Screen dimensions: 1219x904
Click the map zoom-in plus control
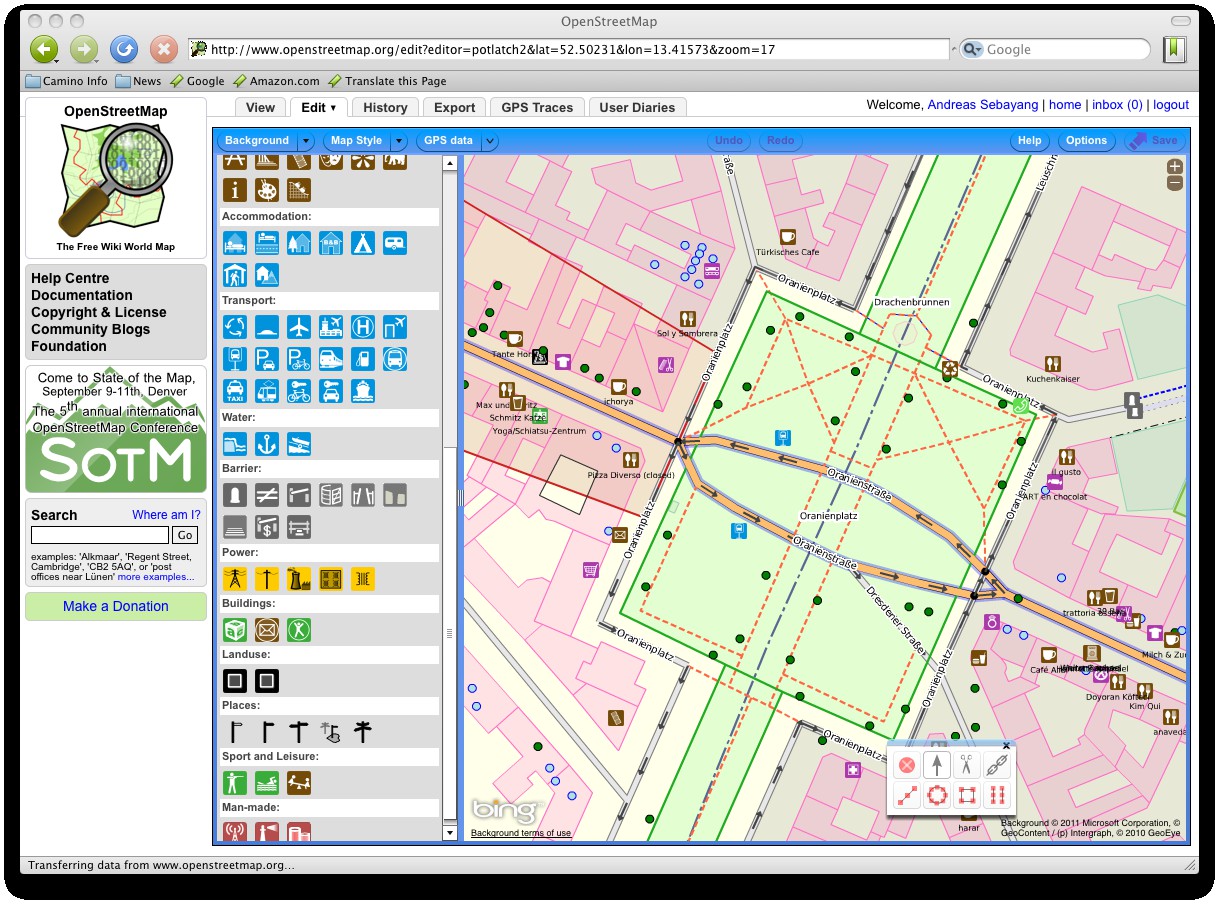point(1175,167)
